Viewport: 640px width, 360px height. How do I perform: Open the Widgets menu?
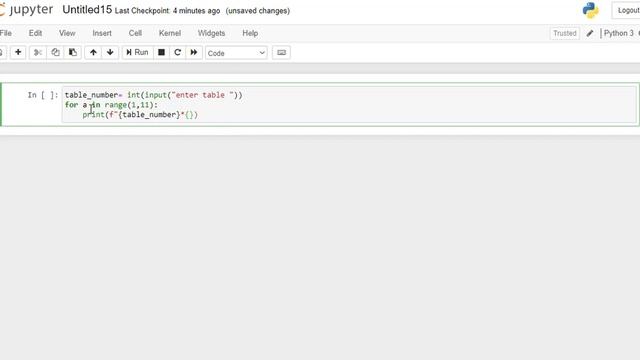(x=211, y=33)
